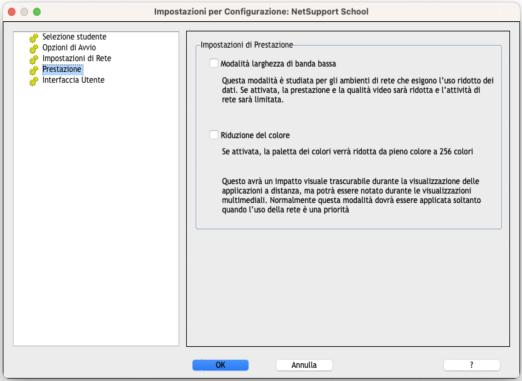522x381 pixels.
Task: Click the paragraph starting 'Questo avrà un impatto'
Action: [351, 195]
